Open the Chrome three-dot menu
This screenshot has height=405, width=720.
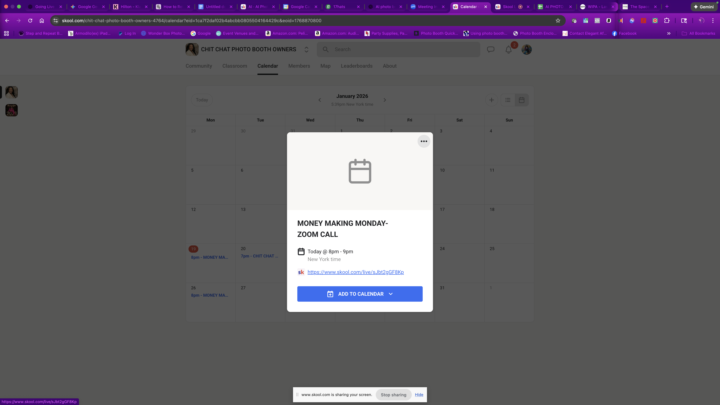(713, 21)
